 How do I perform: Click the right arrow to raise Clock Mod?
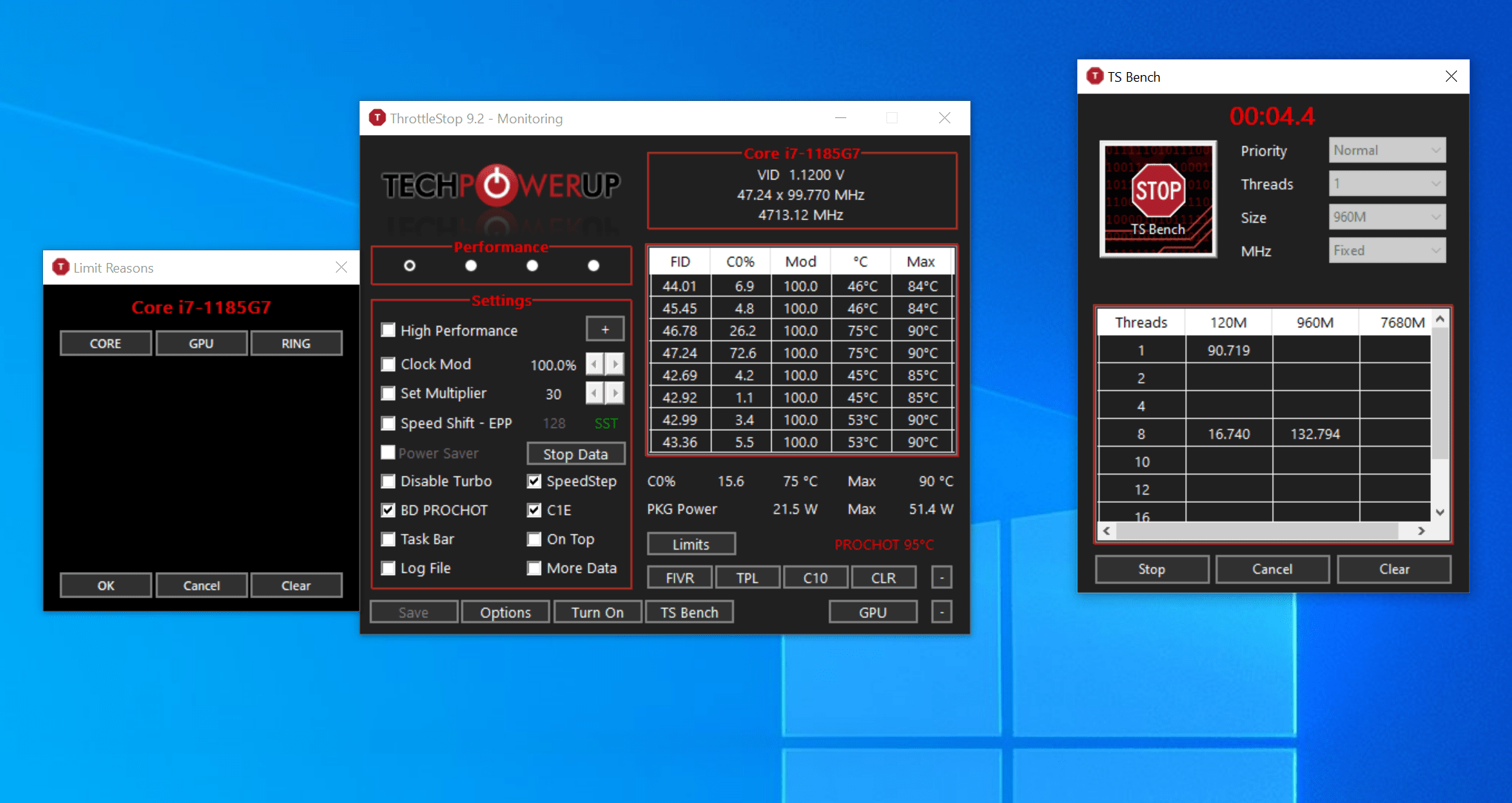(615, 364)
